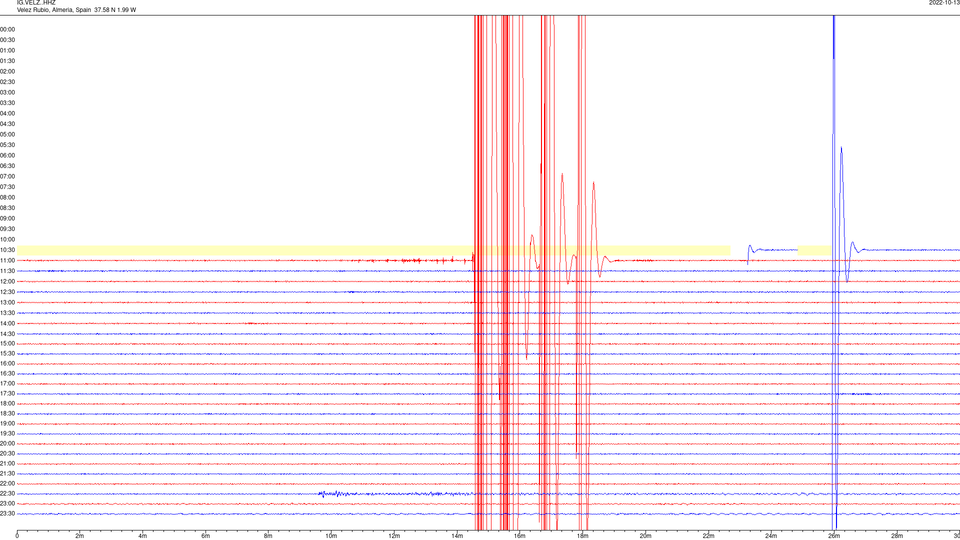Screen dimensions: 960x540
Task: Click the 06:00 time row label
Action: (x=7, y=156)
